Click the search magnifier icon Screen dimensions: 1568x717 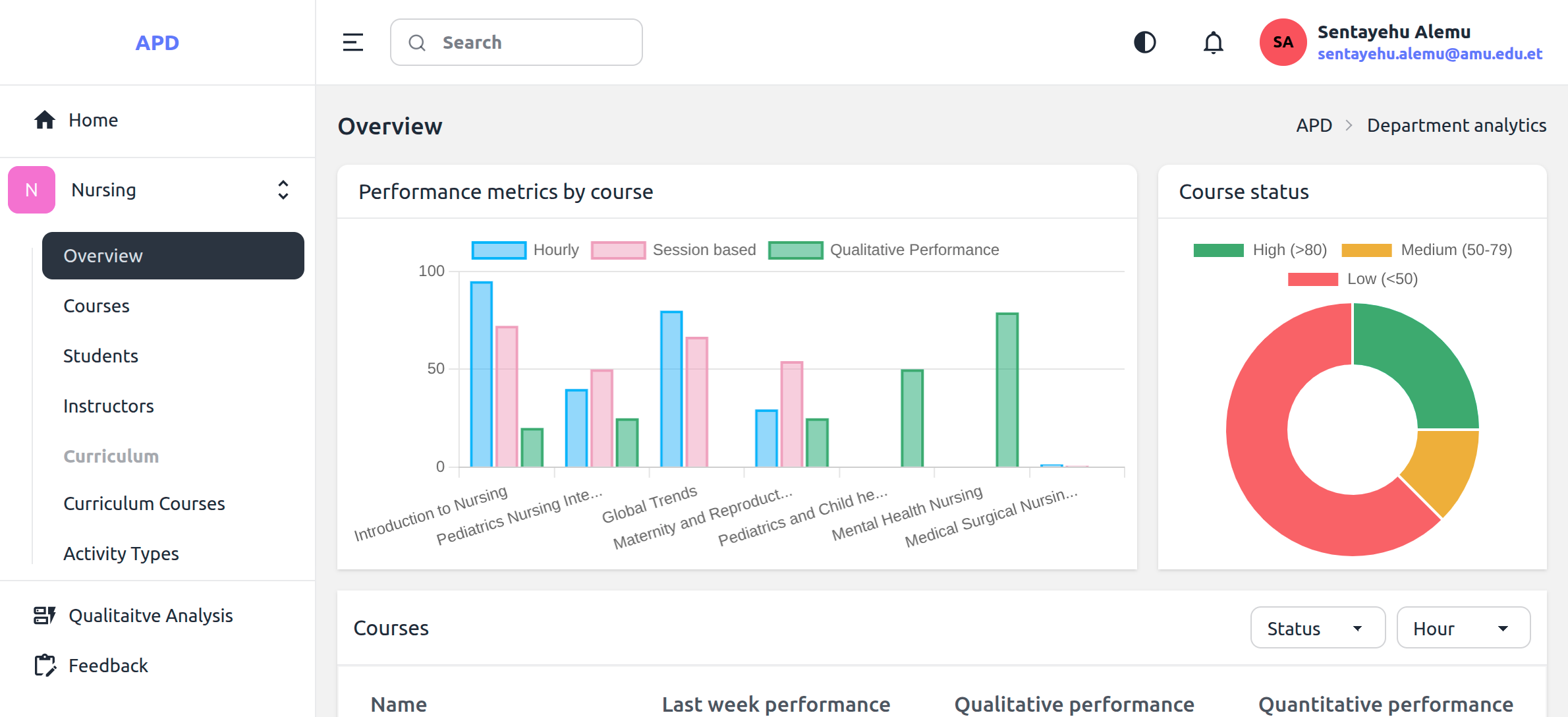pyautogui.click(x=416, y=42)
